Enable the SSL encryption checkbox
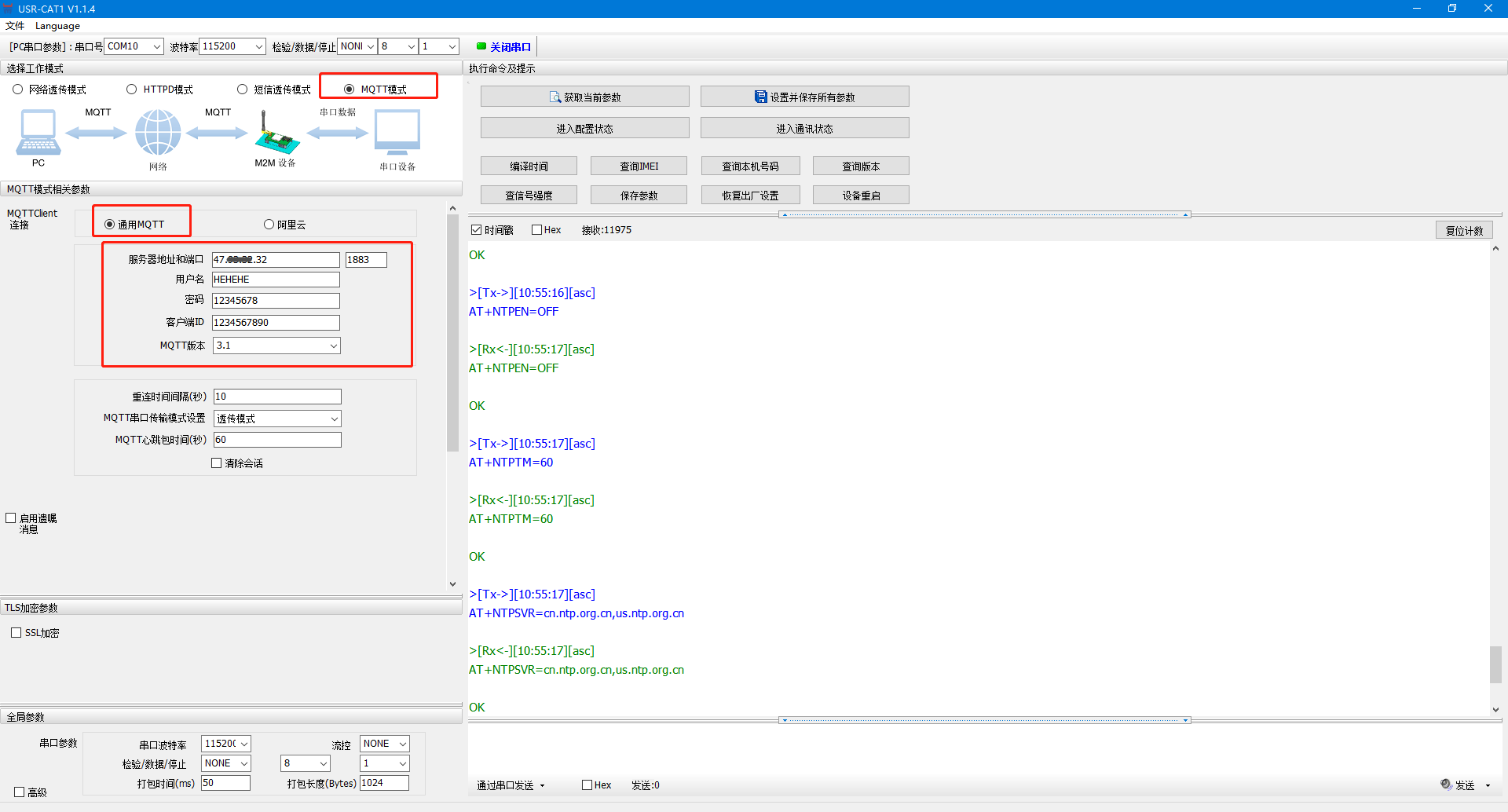1508x812 pixels. (x=16, y=633)
